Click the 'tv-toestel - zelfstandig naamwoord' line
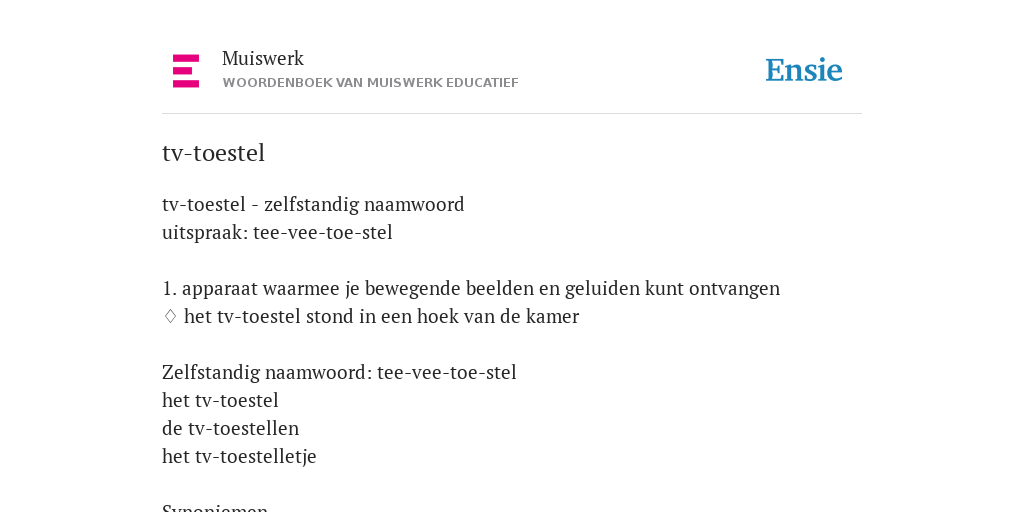The height and width of the screenshot is (512, 1024). [x=313, y=204]
